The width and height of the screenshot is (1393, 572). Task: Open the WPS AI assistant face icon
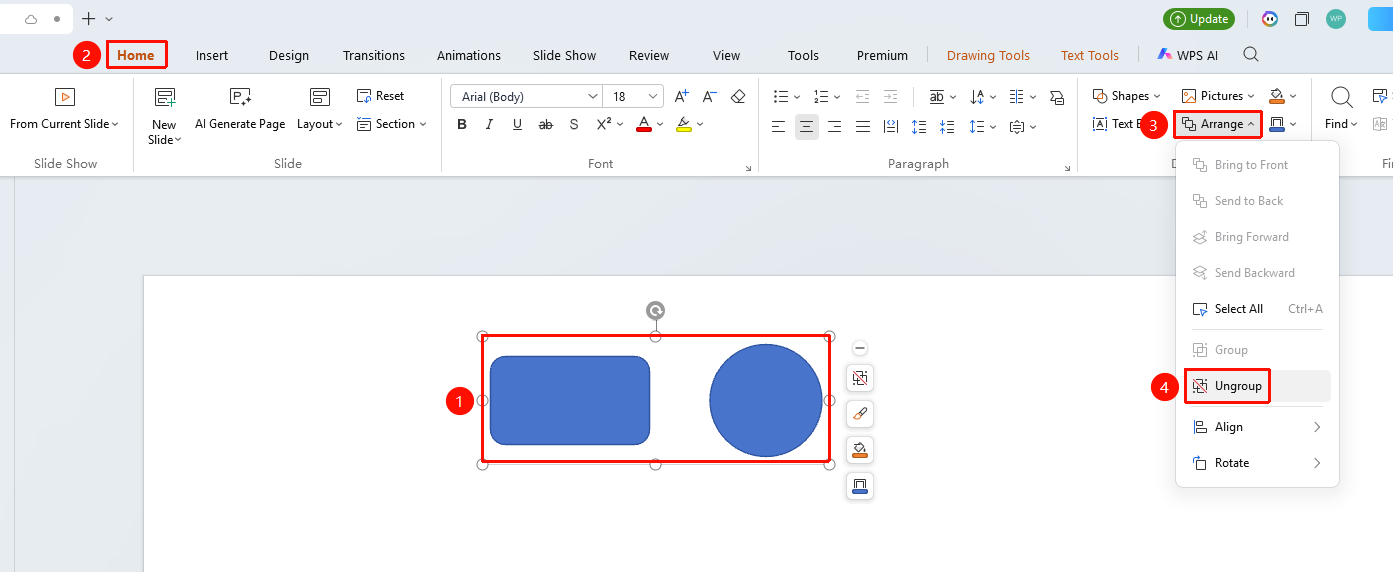click(1270, 19)
